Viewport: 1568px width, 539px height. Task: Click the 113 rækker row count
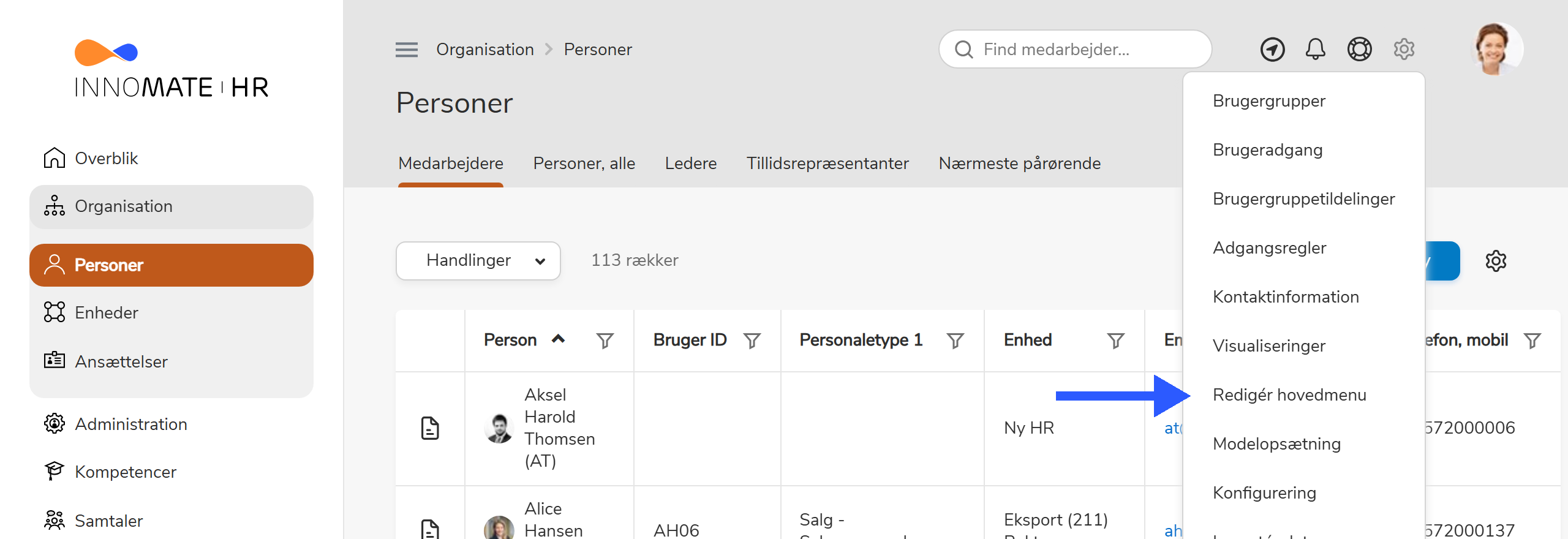point(635,260)
